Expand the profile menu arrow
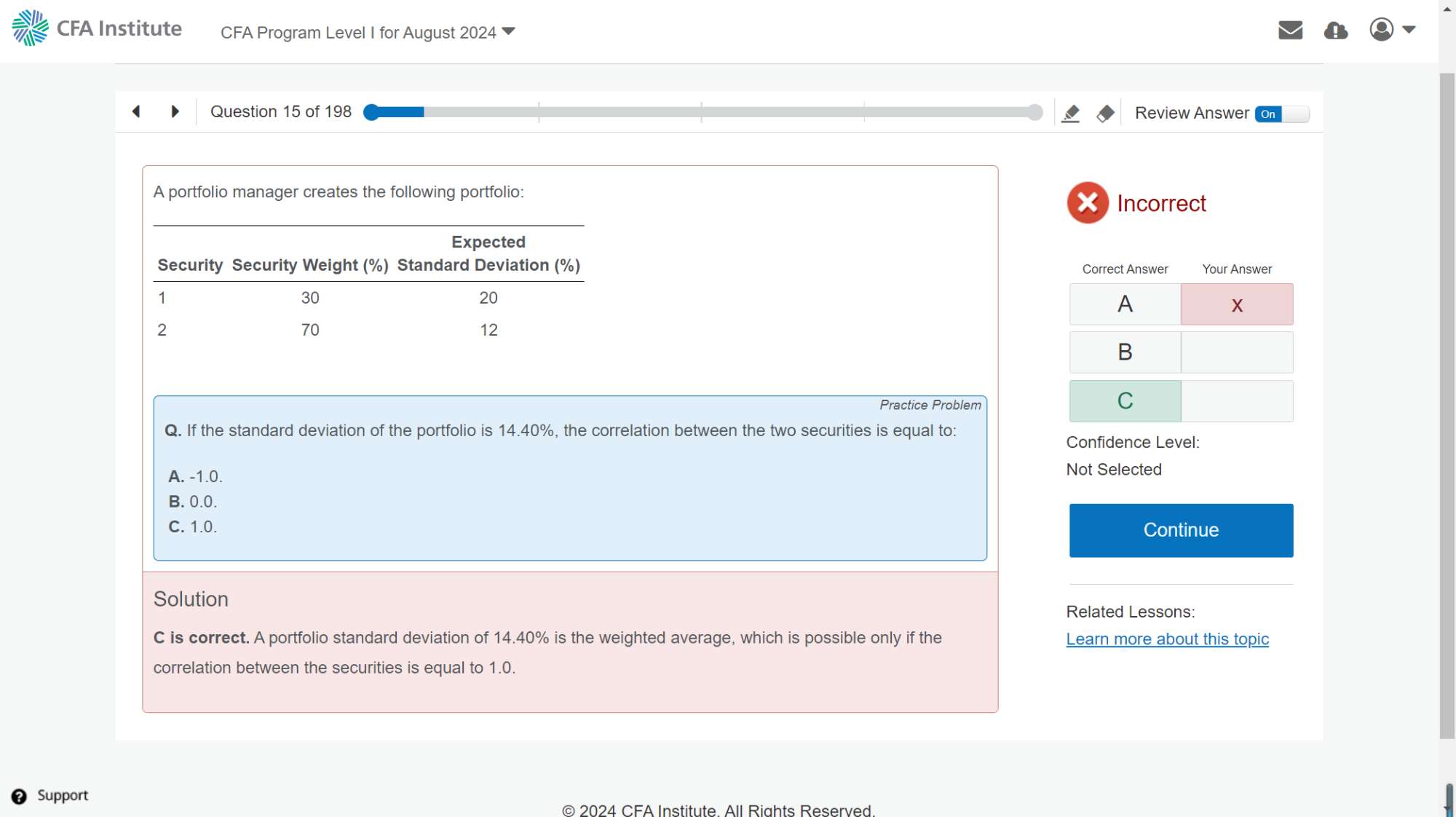 click(x=1409, y=30)
